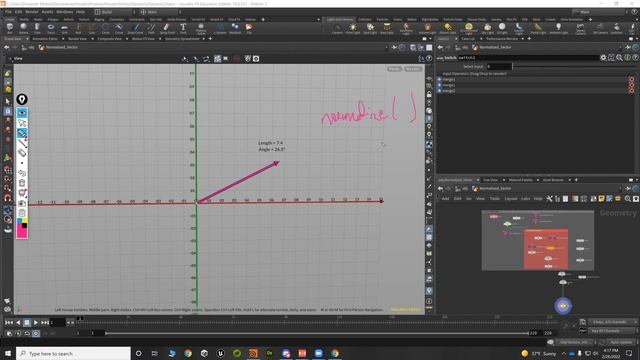Open the Render menu
The height and width of the screenshot is (360, 640).
(x=32, y=12)
